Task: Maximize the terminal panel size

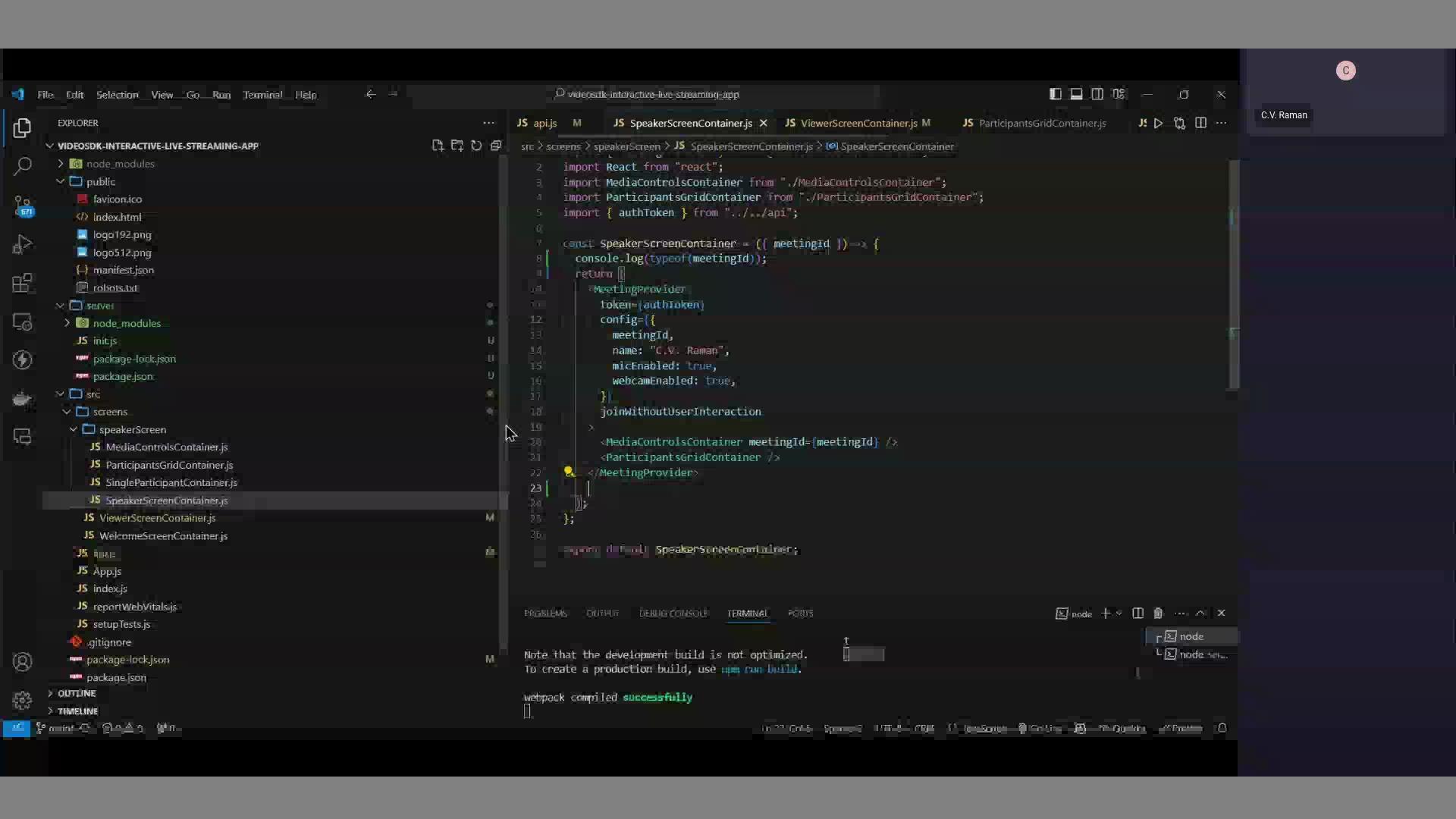Action: tap(1200, 613)
